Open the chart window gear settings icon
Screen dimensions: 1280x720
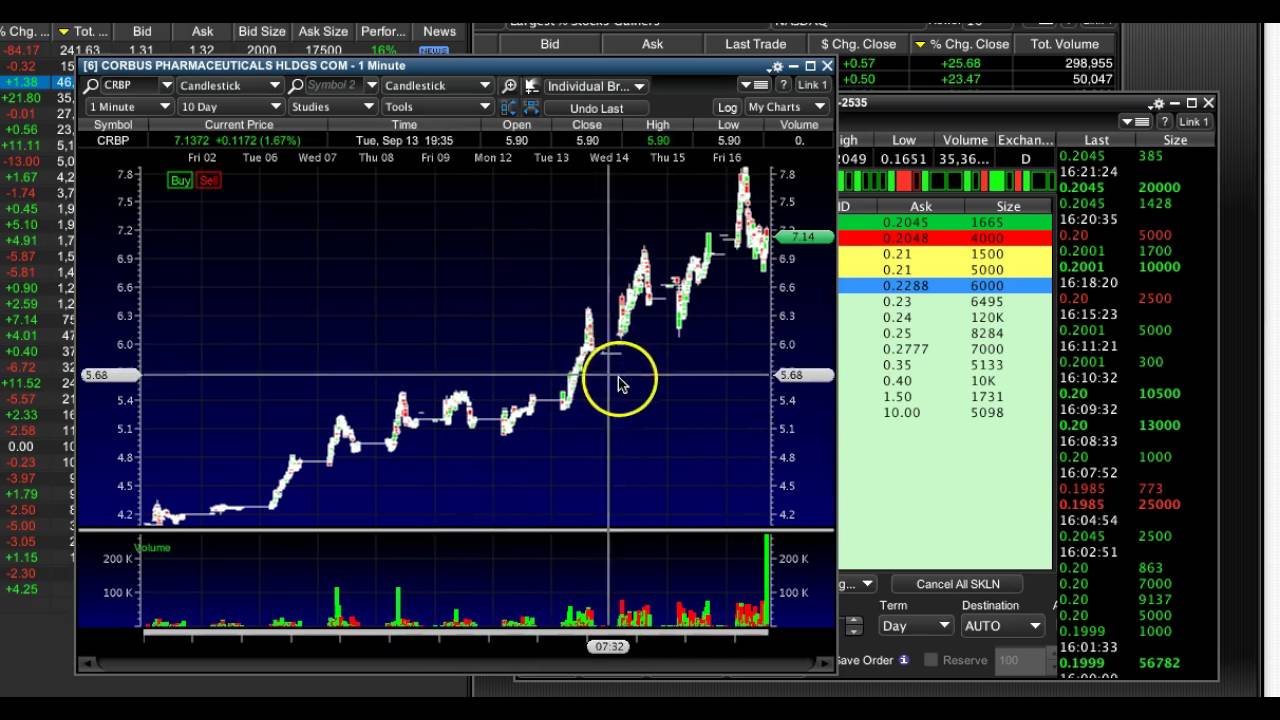(x=777, y=67)
